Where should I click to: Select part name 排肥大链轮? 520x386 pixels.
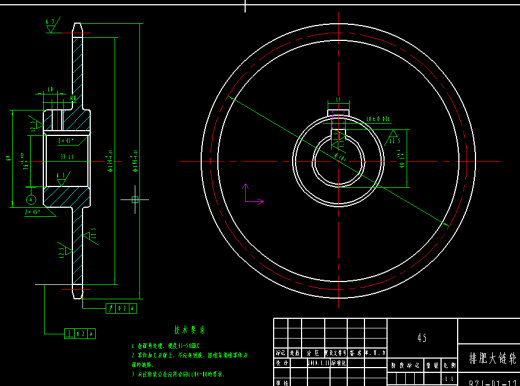click(493, 358)
